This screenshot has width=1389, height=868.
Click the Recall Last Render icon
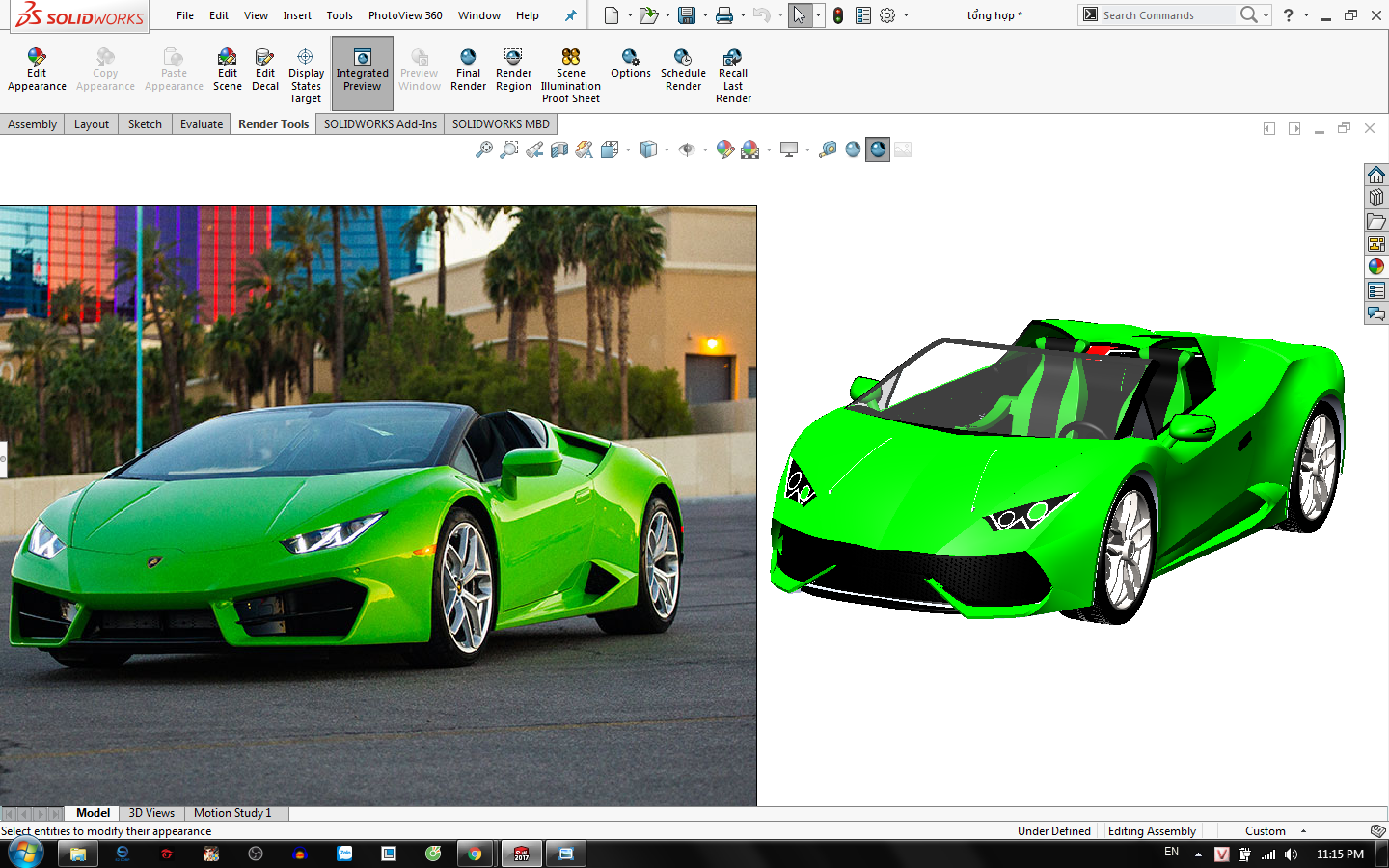[x=733, y=75]
